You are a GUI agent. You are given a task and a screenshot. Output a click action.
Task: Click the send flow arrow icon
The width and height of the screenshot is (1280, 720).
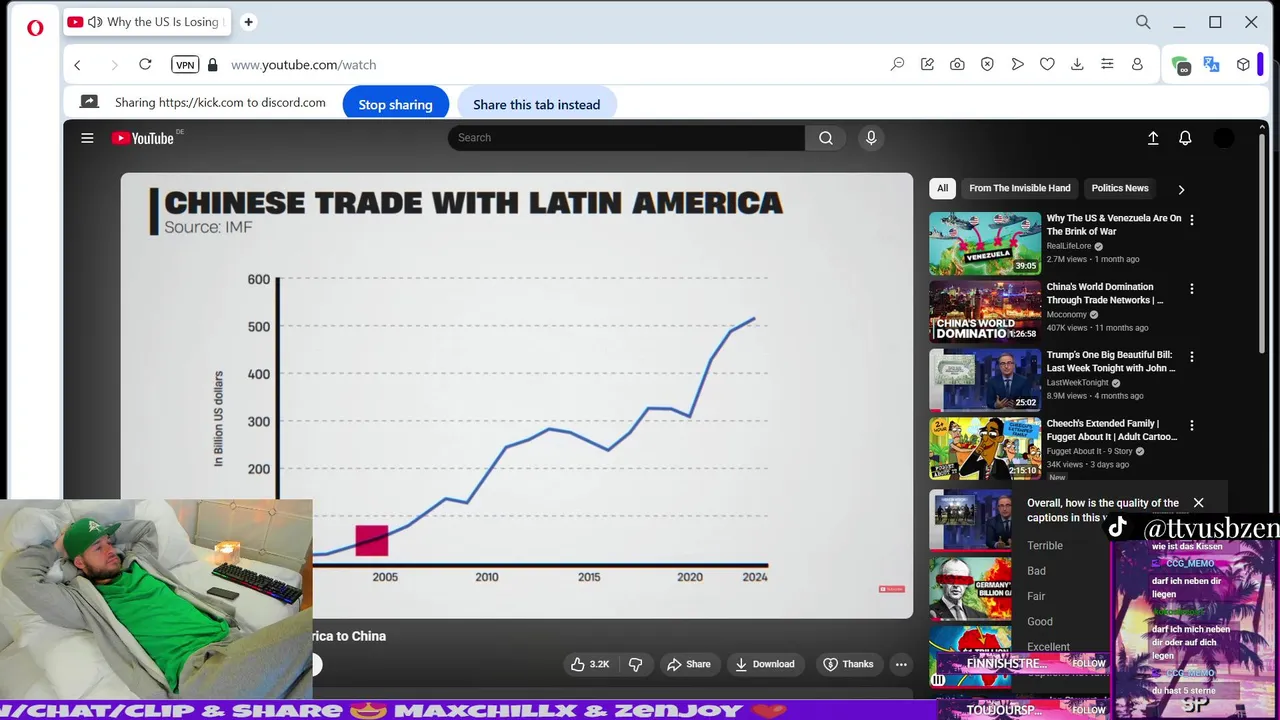click(1017, 64)
